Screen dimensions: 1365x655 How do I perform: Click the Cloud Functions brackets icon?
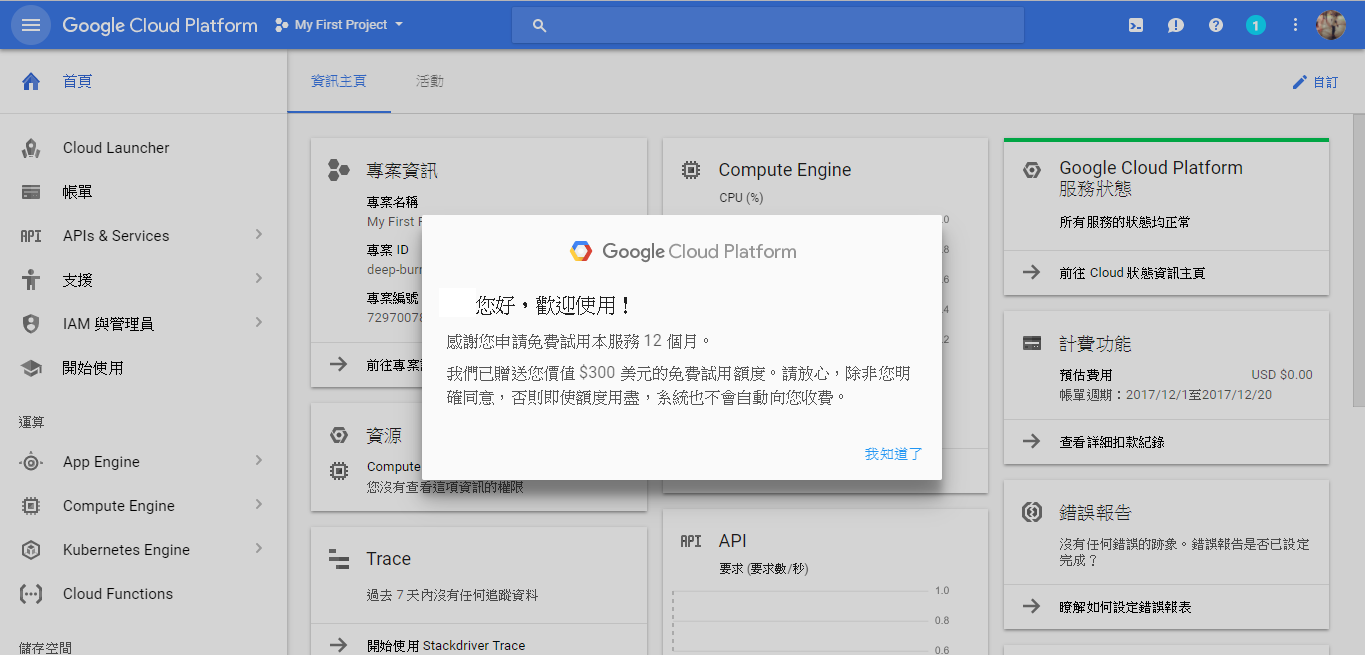31,594
